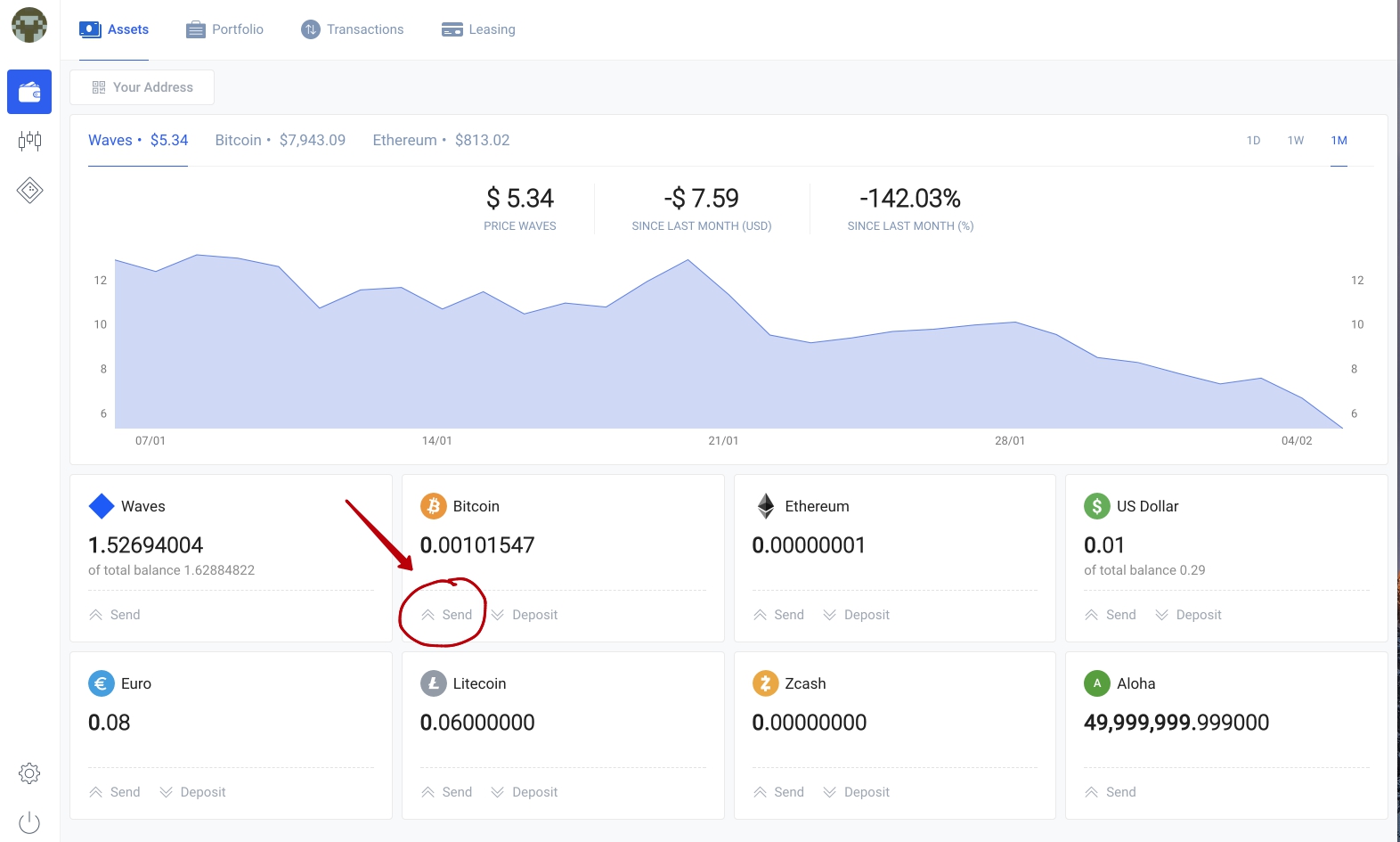Image resolution: width=1400 pixels, height=842 pixels.
Task: Open the token issuance diamond icon
Action: click(x=29, y=190)
